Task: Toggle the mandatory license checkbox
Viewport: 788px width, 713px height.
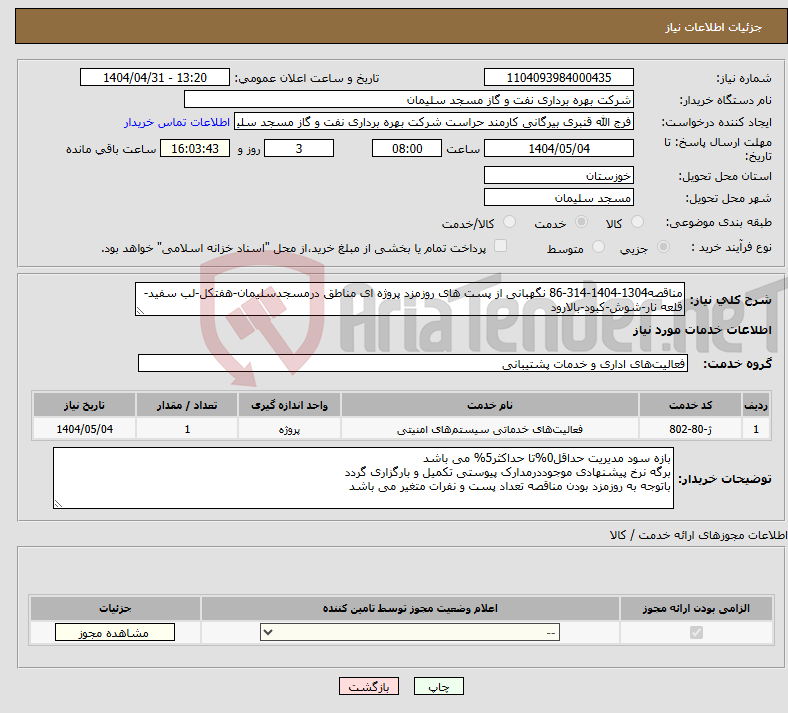Action: [x=697, y=633]
